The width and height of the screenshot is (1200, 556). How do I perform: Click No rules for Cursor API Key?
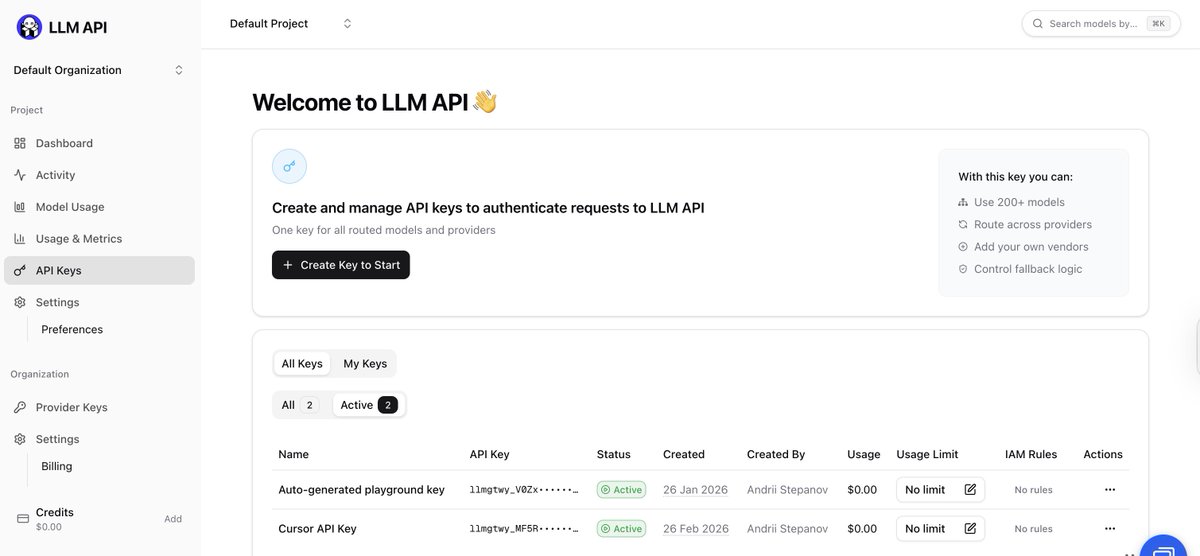1033,529
